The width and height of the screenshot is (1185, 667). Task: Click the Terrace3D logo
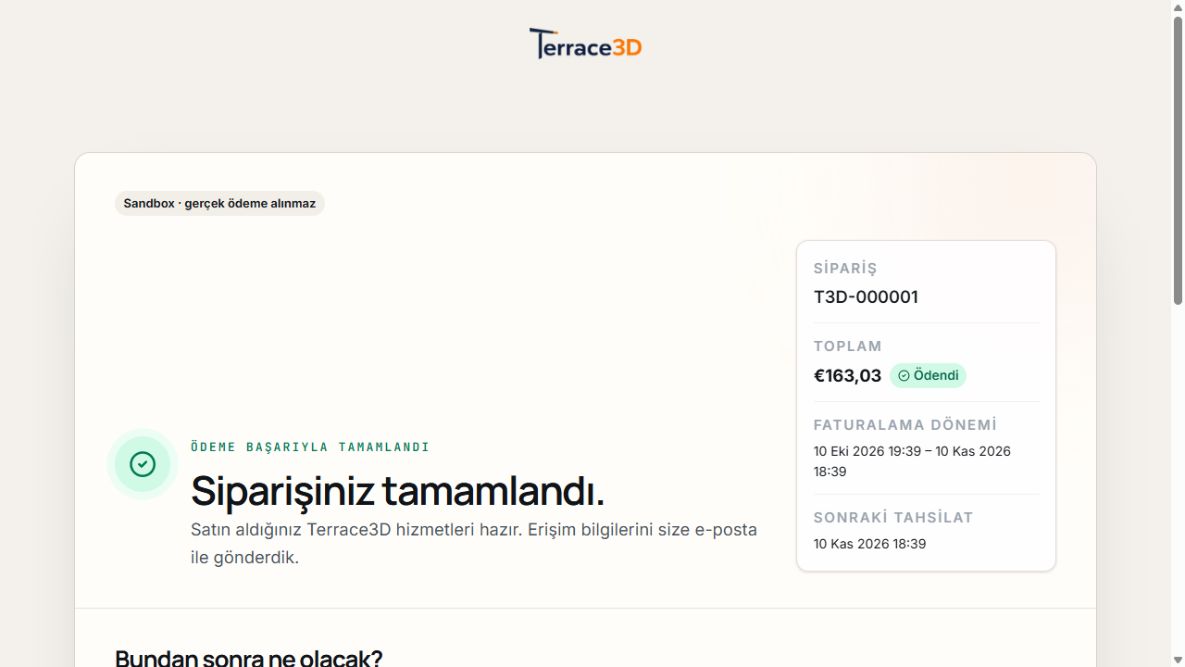585,44
